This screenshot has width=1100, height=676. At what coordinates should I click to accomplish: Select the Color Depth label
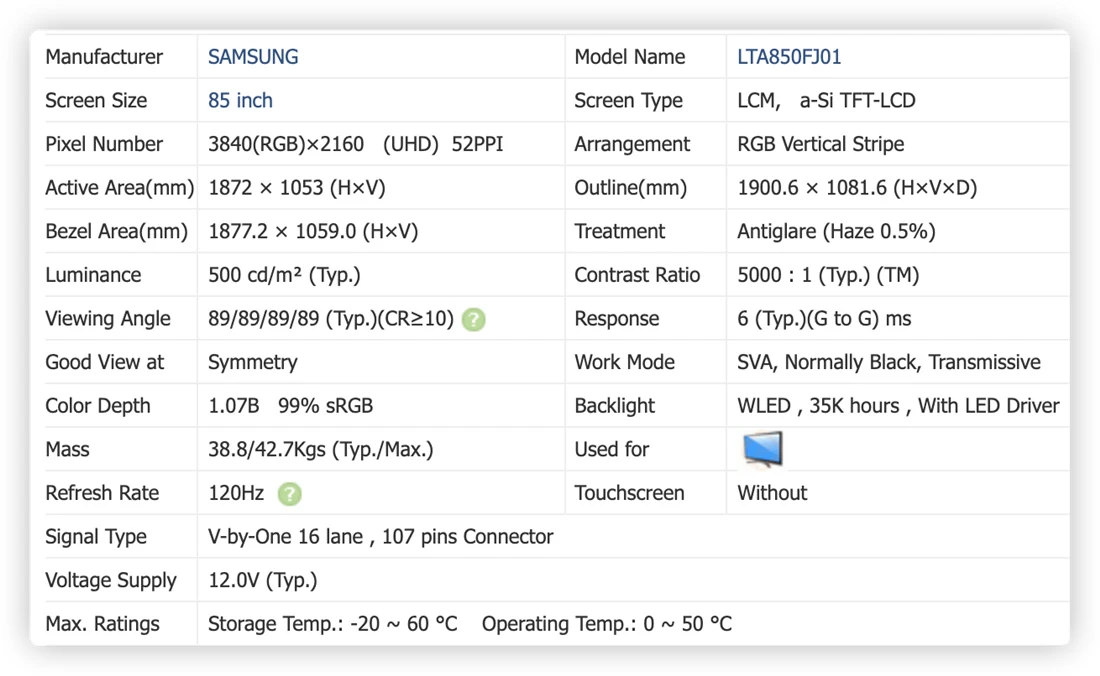coord(98,406)
